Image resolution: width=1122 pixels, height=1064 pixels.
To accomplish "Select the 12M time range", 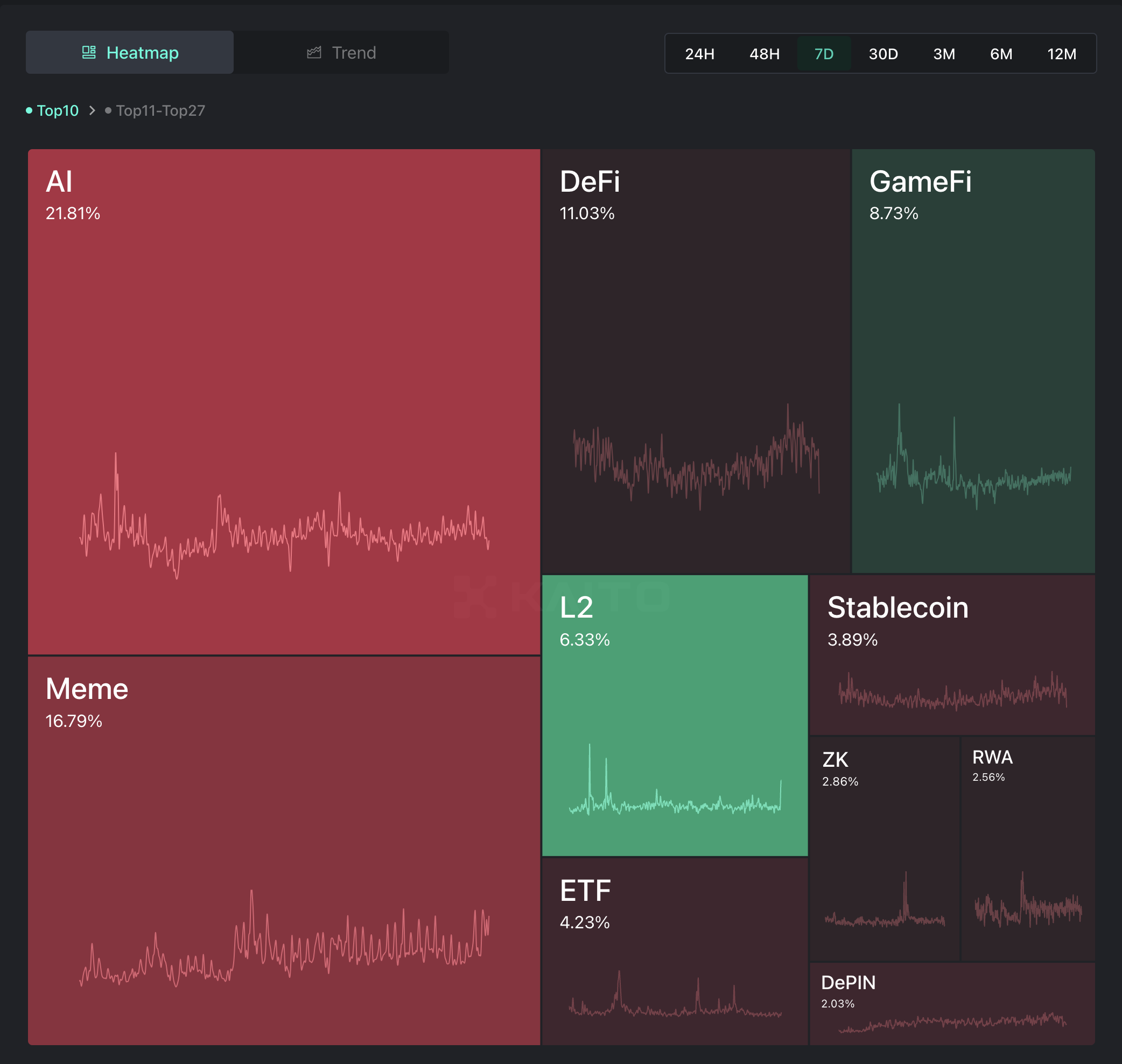I will 1061,54.
